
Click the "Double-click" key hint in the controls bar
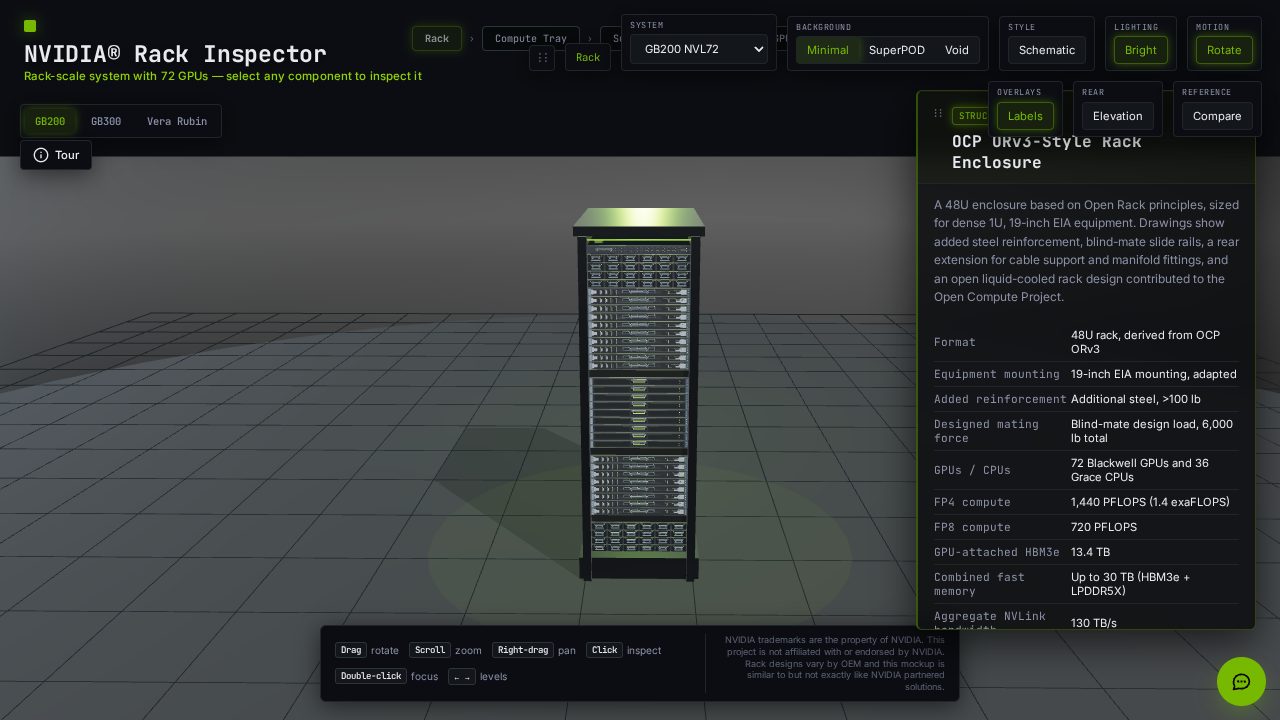point(370,676)
